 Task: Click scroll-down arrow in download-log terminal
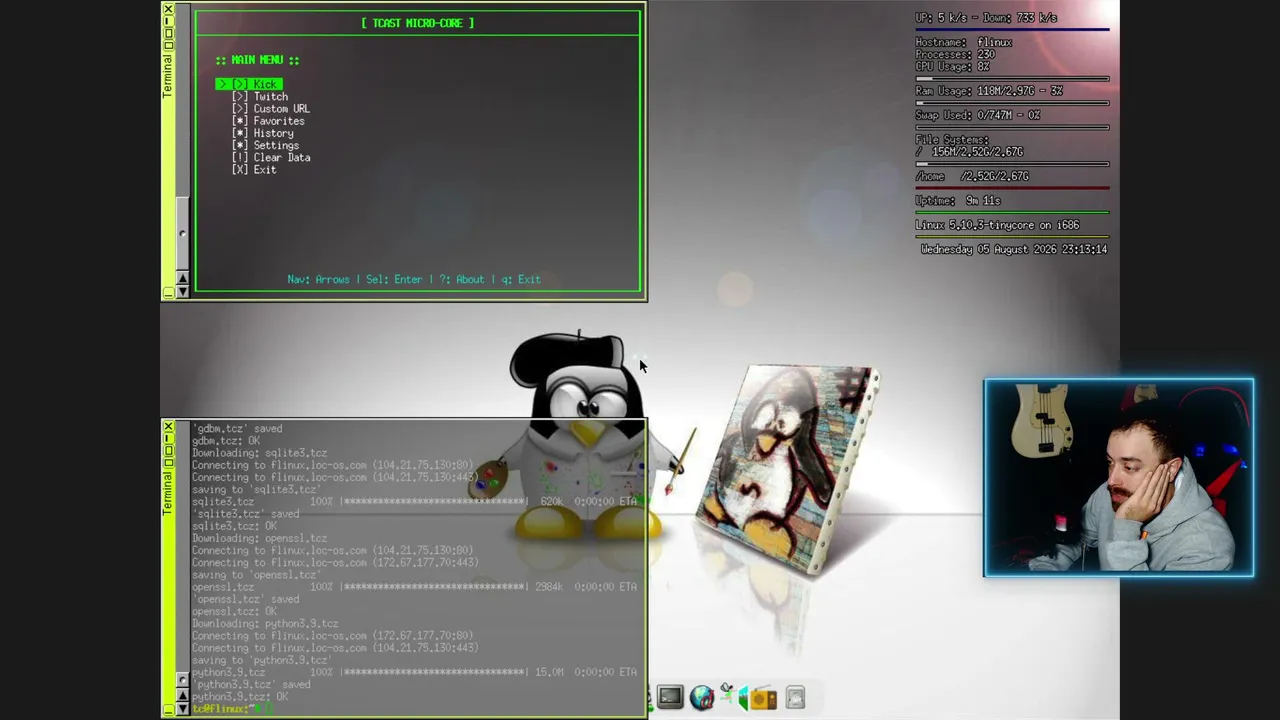182,709
